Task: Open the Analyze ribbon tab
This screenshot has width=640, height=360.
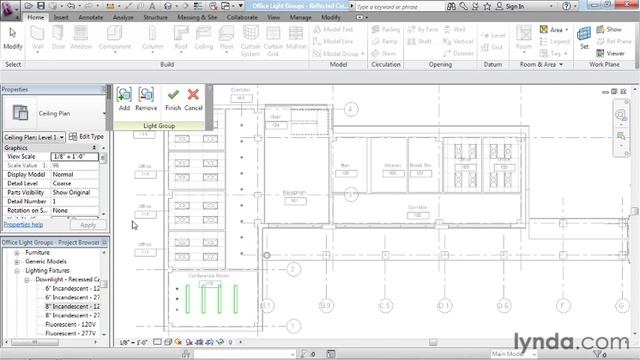Action: [123, 18]
